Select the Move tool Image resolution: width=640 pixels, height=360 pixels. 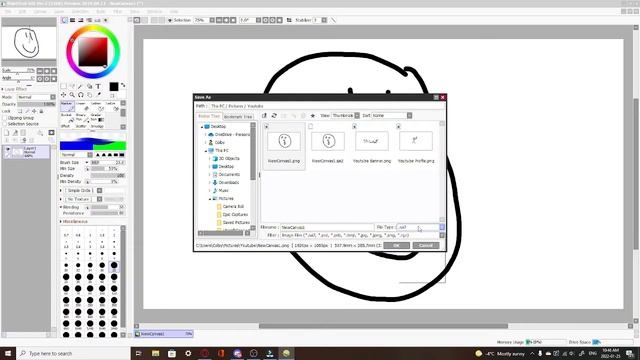64,95
